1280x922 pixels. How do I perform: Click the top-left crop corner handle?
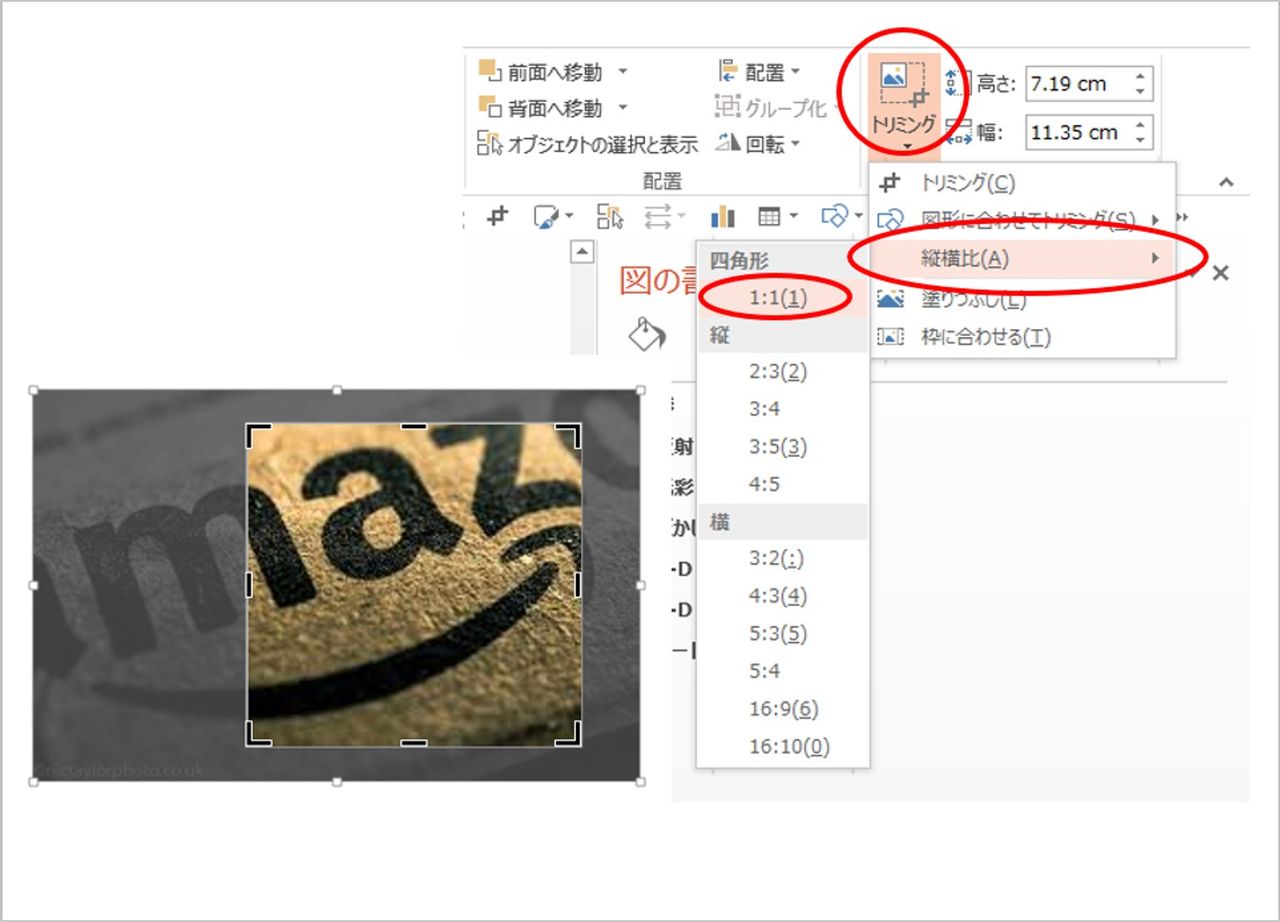pos(257,434)
